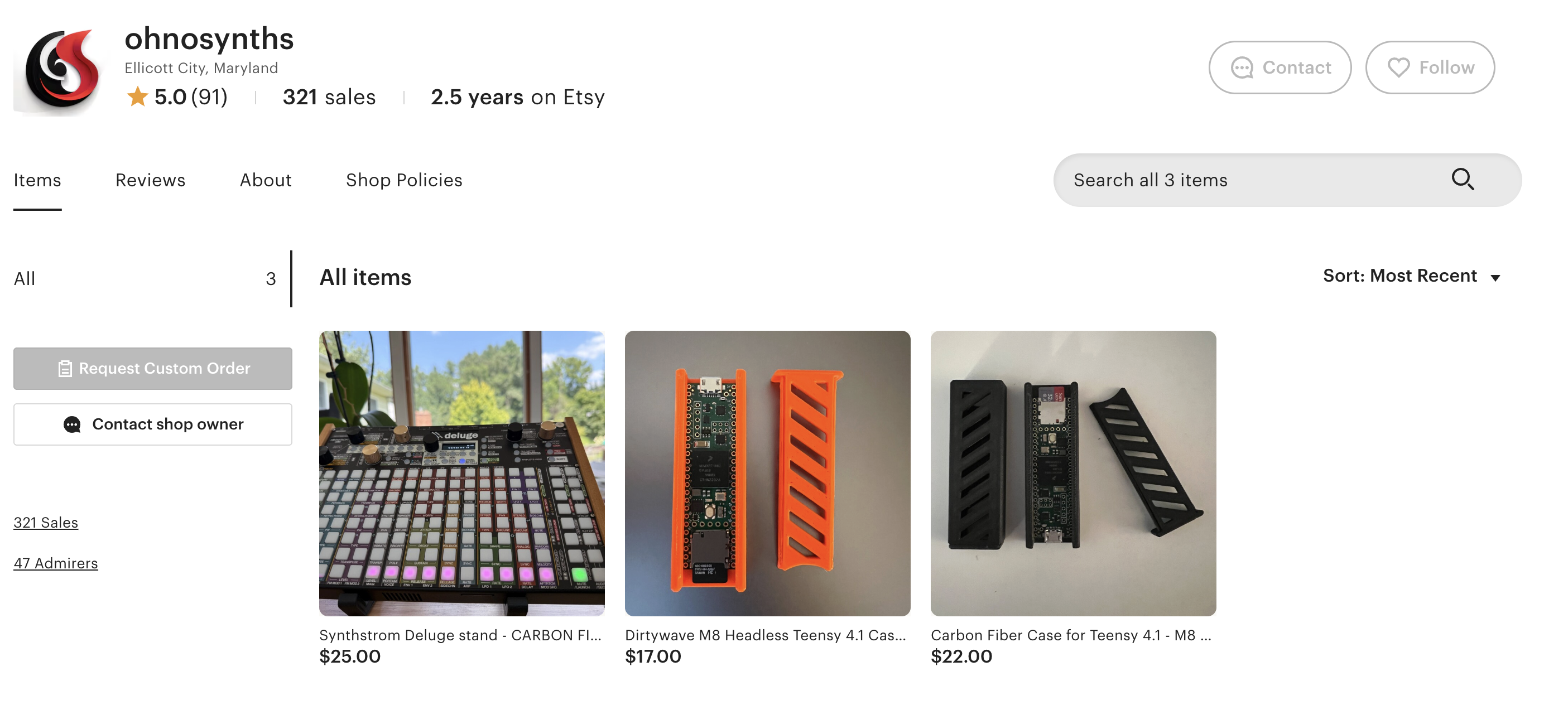View the Shop Policies tab
Viewport: 1568px width, 705px height.
[403, 180]
